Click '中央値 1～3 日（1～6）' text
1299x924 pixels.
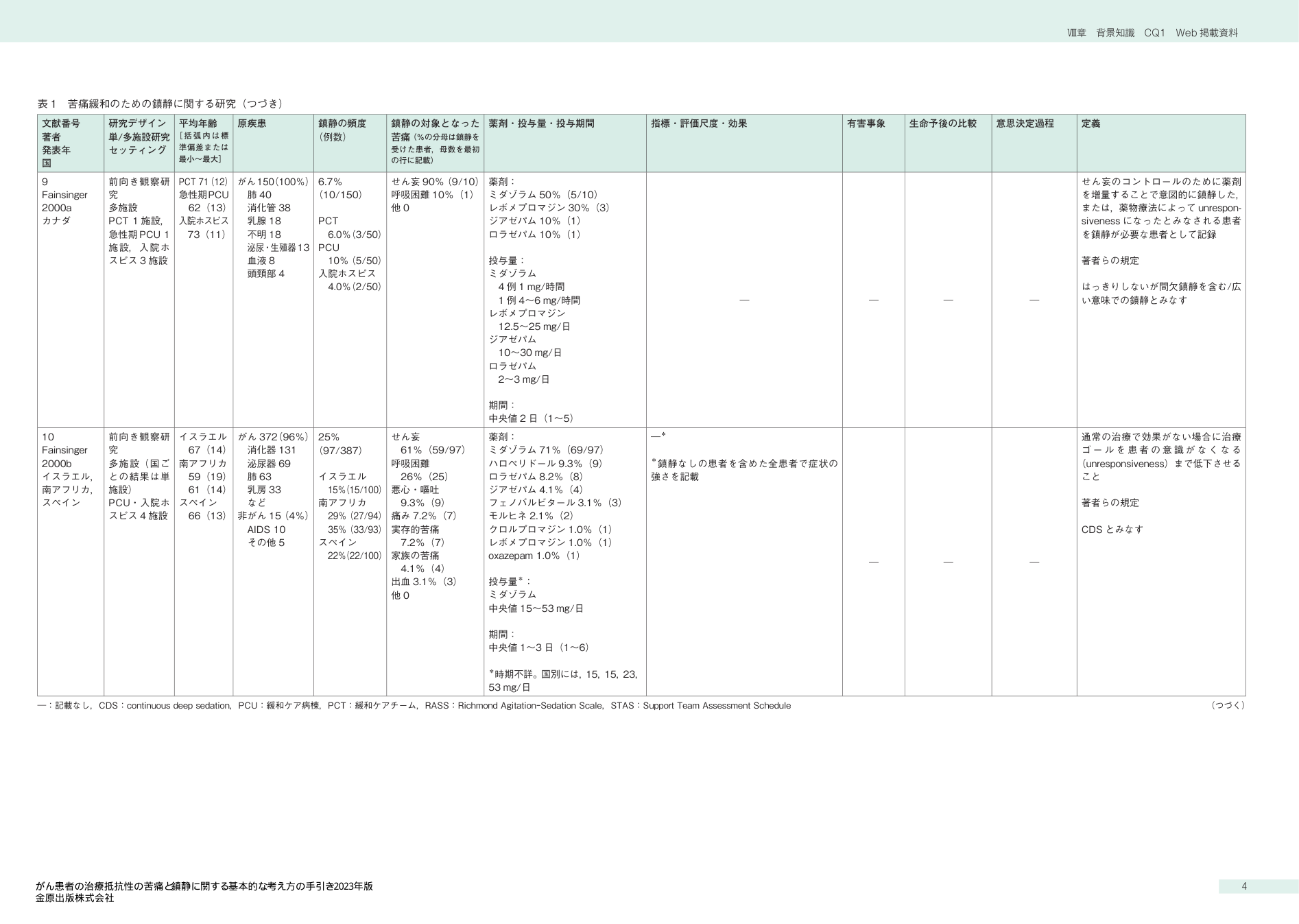tap(539, 648)
